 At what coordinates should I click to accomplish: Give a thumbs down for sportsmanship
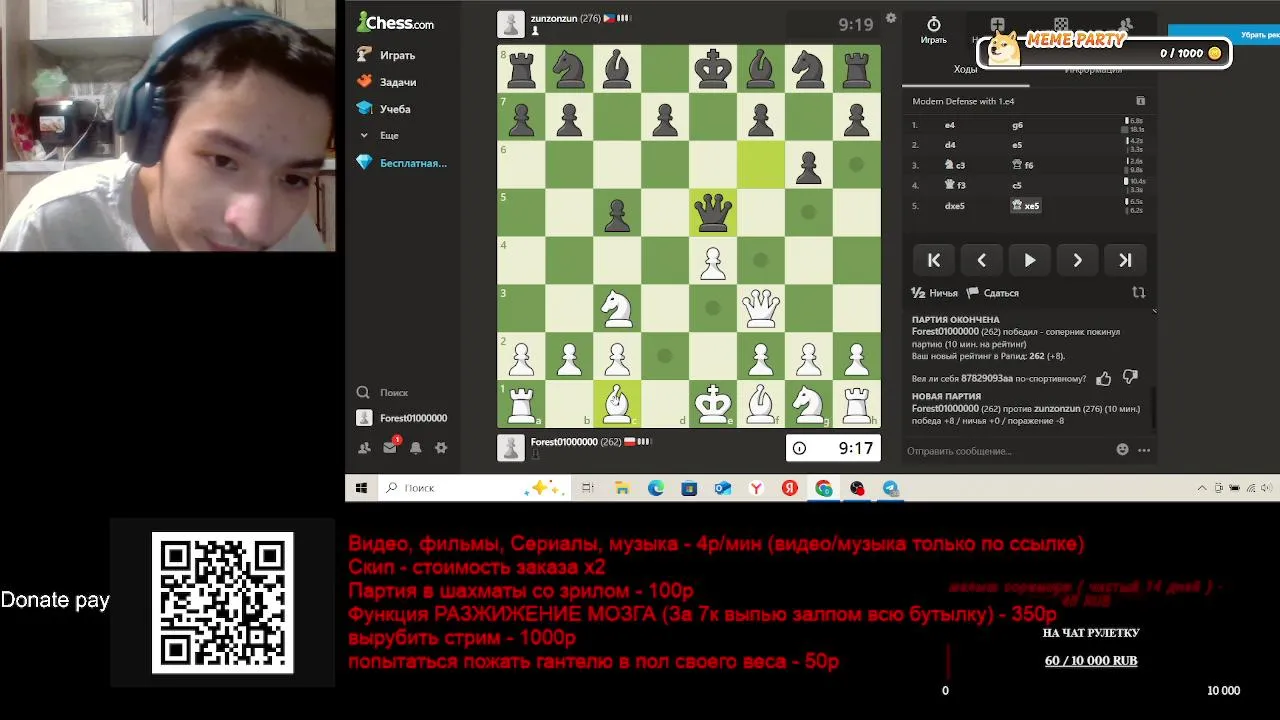click(x=1130, y=378)
